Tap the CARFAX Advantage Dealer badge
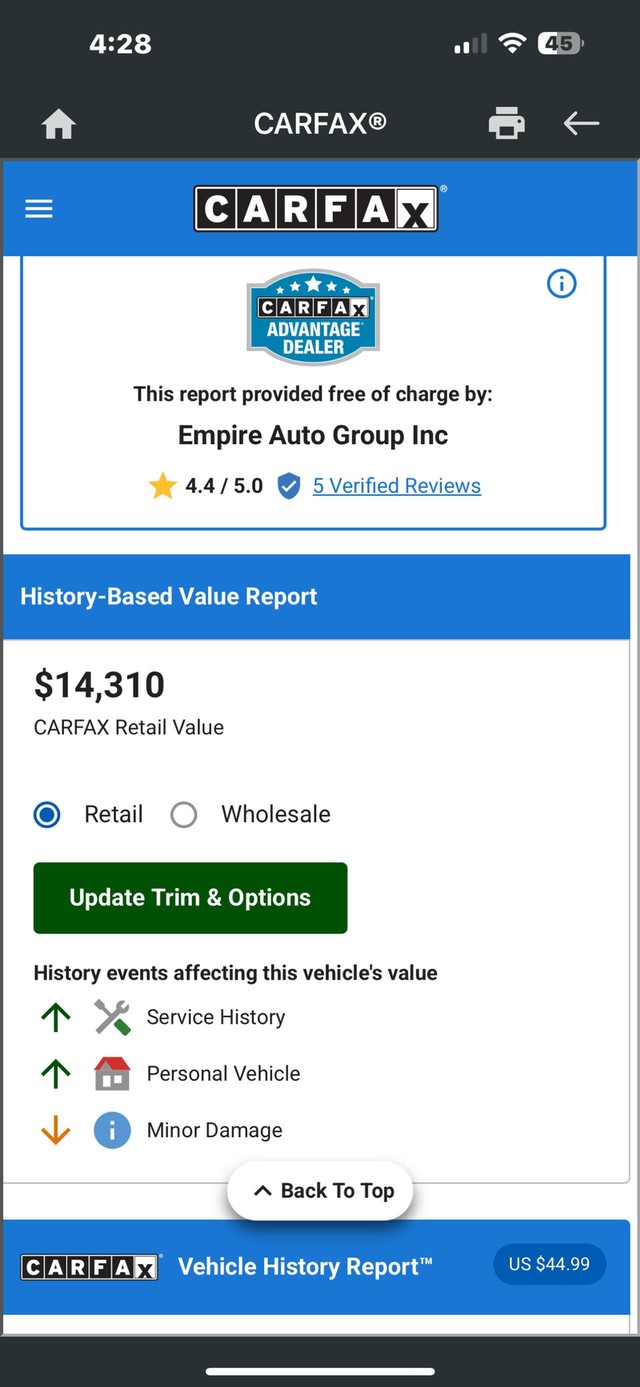 coord(313,318)
